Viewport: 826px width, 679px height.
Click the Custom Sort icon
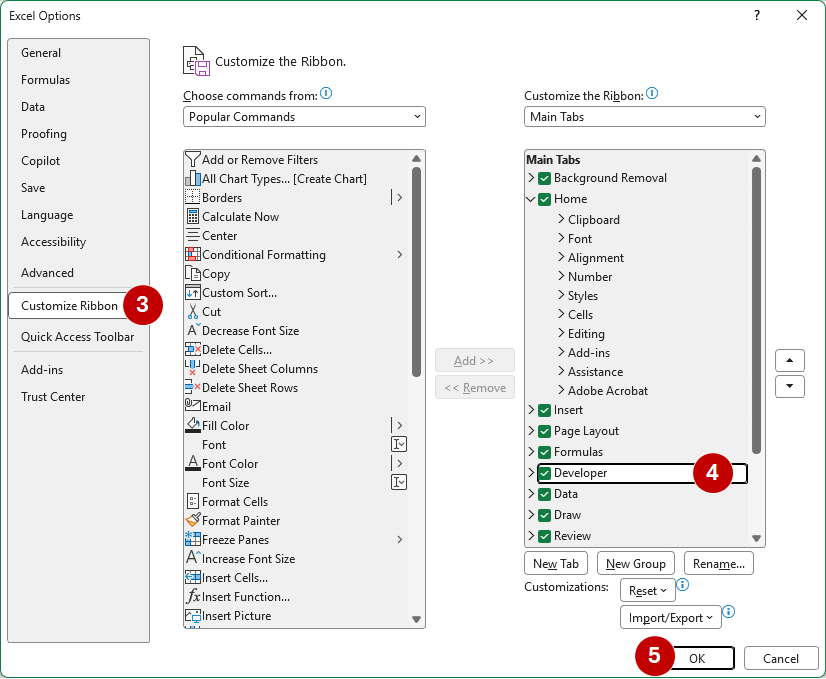pos(193,292)
